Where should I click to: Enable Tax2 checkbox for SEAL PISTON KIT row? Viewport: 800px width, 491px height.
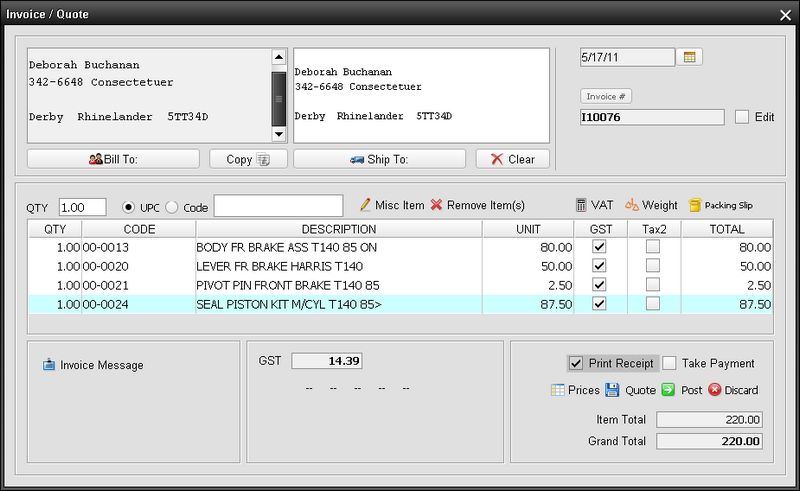tap(653, 303)
